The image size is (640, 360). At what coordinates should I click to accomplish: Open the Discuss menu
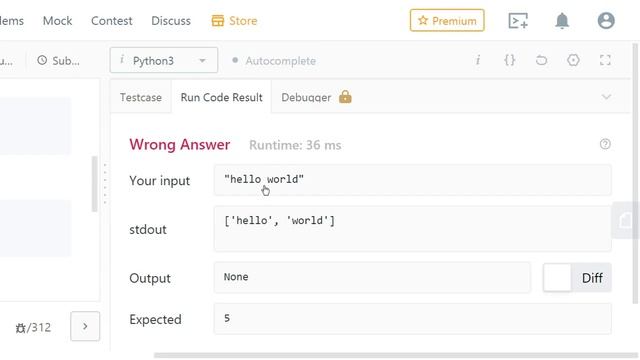click(171, 21)
